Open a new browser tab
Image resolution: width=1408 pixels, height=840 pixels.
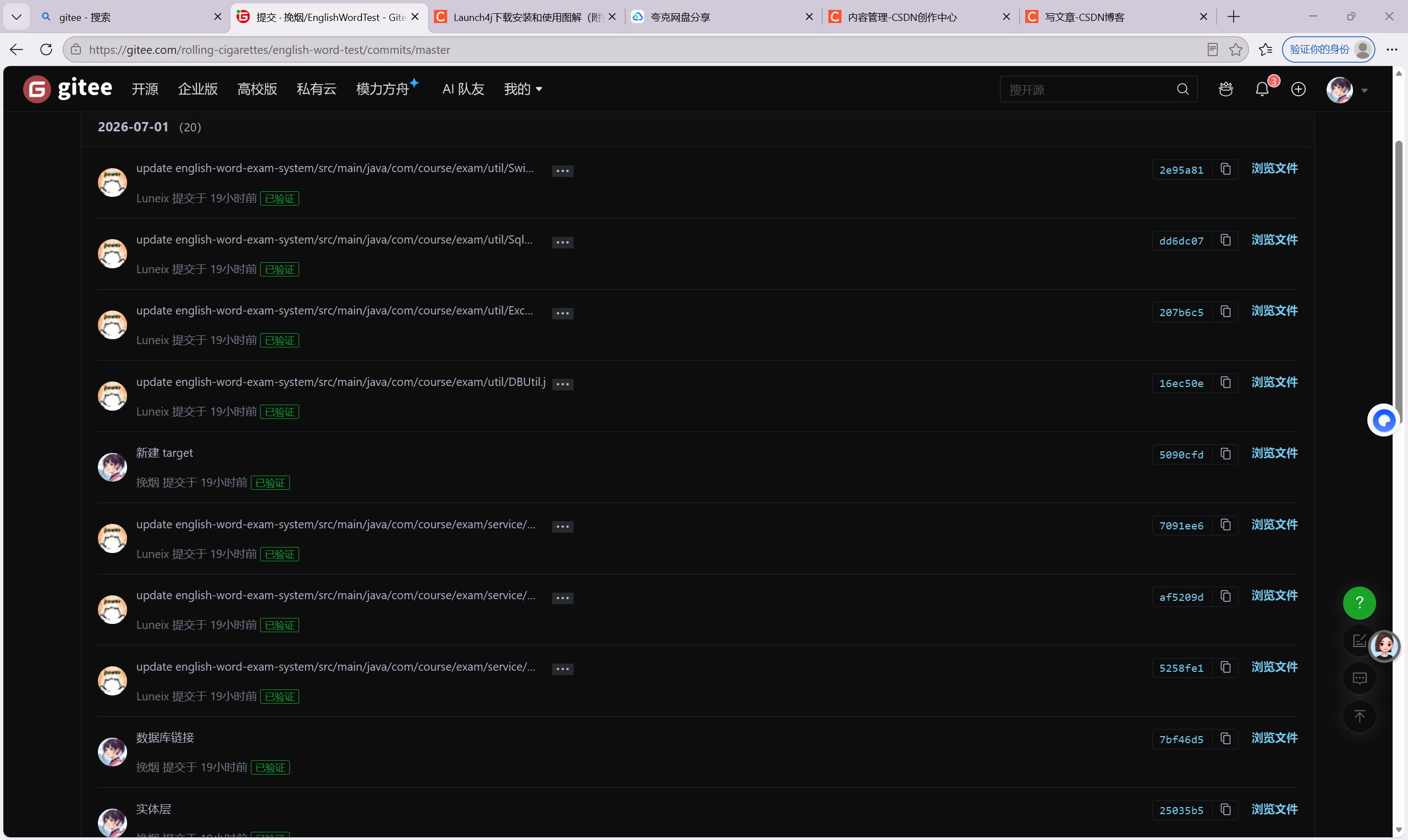coord(1234,17)
